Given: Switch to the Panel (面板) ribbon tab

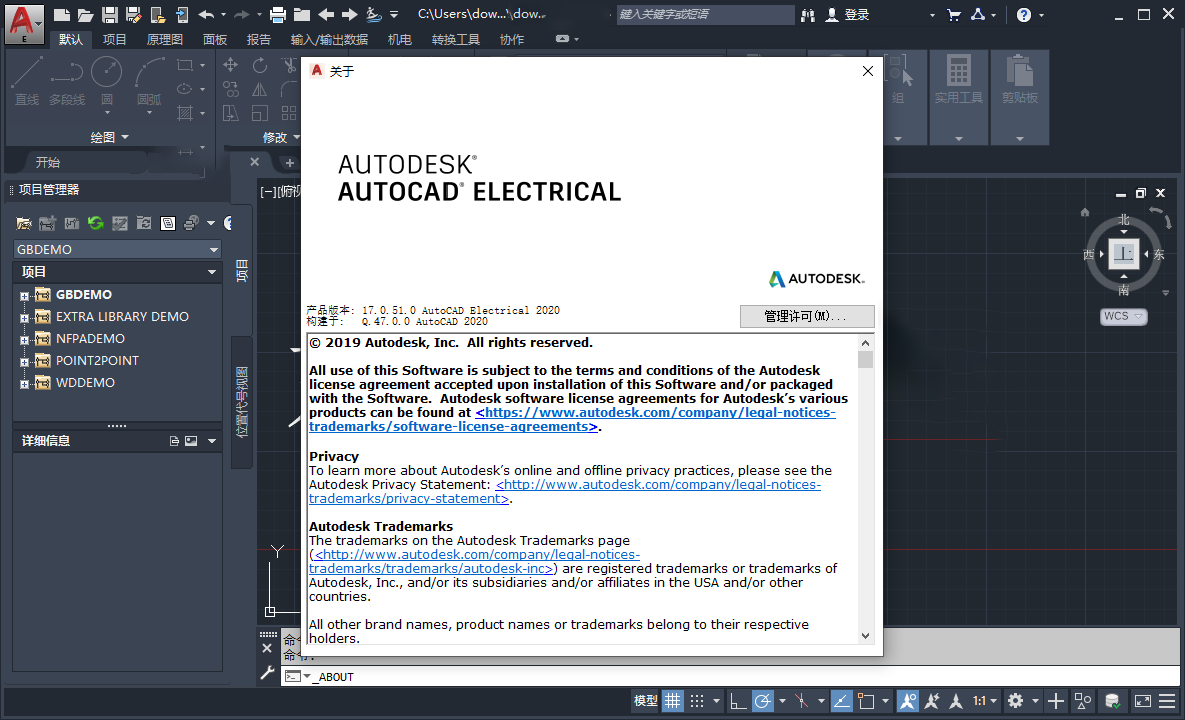Looking at the screenshot, I should coord(215,39).
